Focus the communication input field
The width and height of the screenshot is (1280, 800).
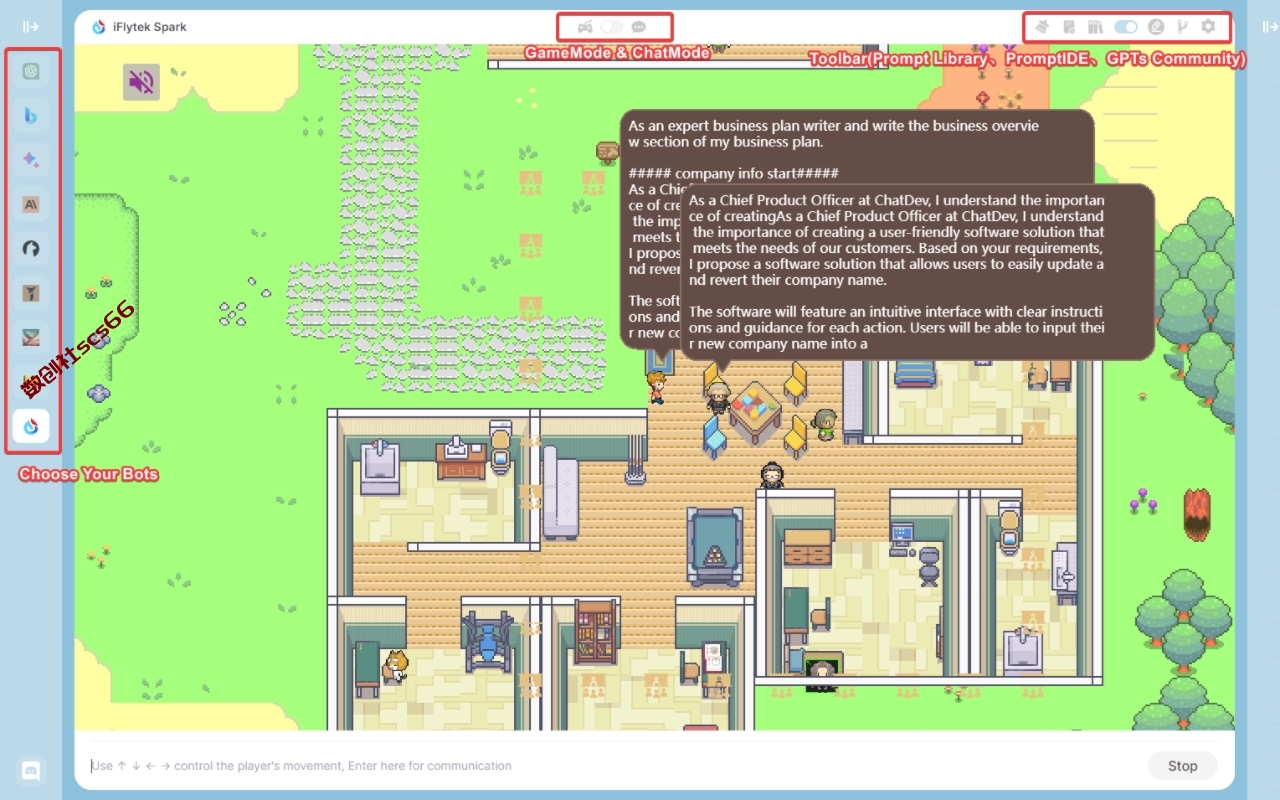[x=610, y=766]
